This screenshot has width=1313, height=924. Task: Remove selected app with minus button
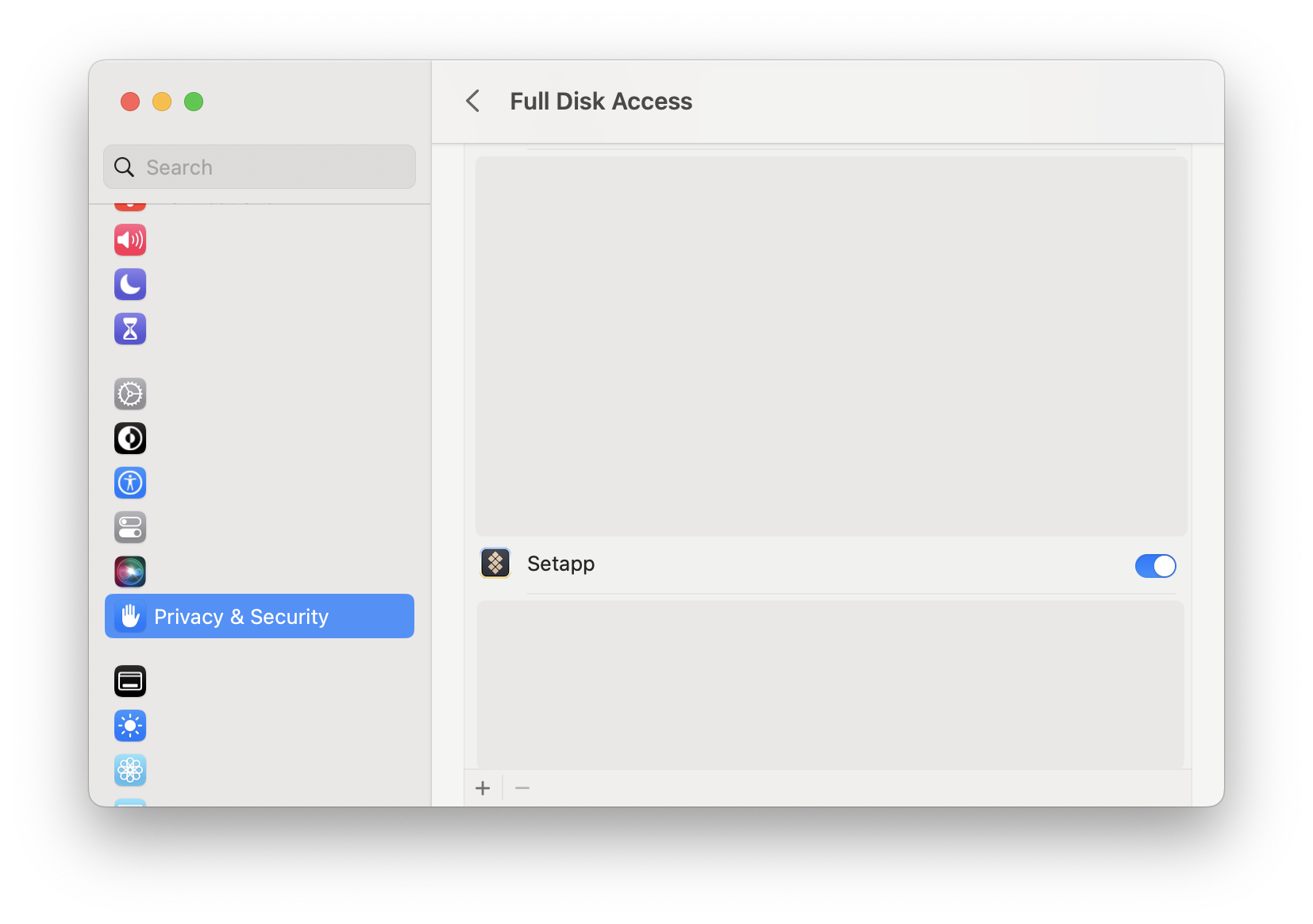point(522,788)
